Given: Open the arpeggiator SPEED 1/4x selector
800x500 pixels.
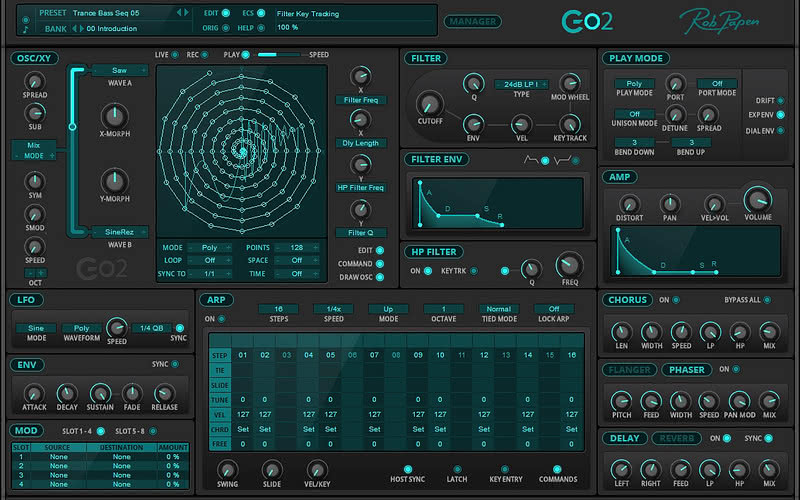Looking at the screenshot, I should 334,309.
